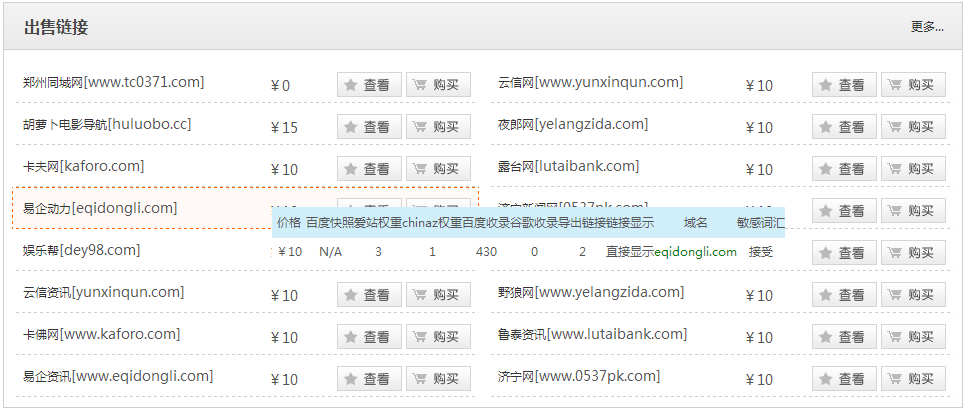Click the star icon in 郑州同城网's 查看 button
Image resolution: width=969 pixels, height=412 pixels.
(x=351, y=85)
